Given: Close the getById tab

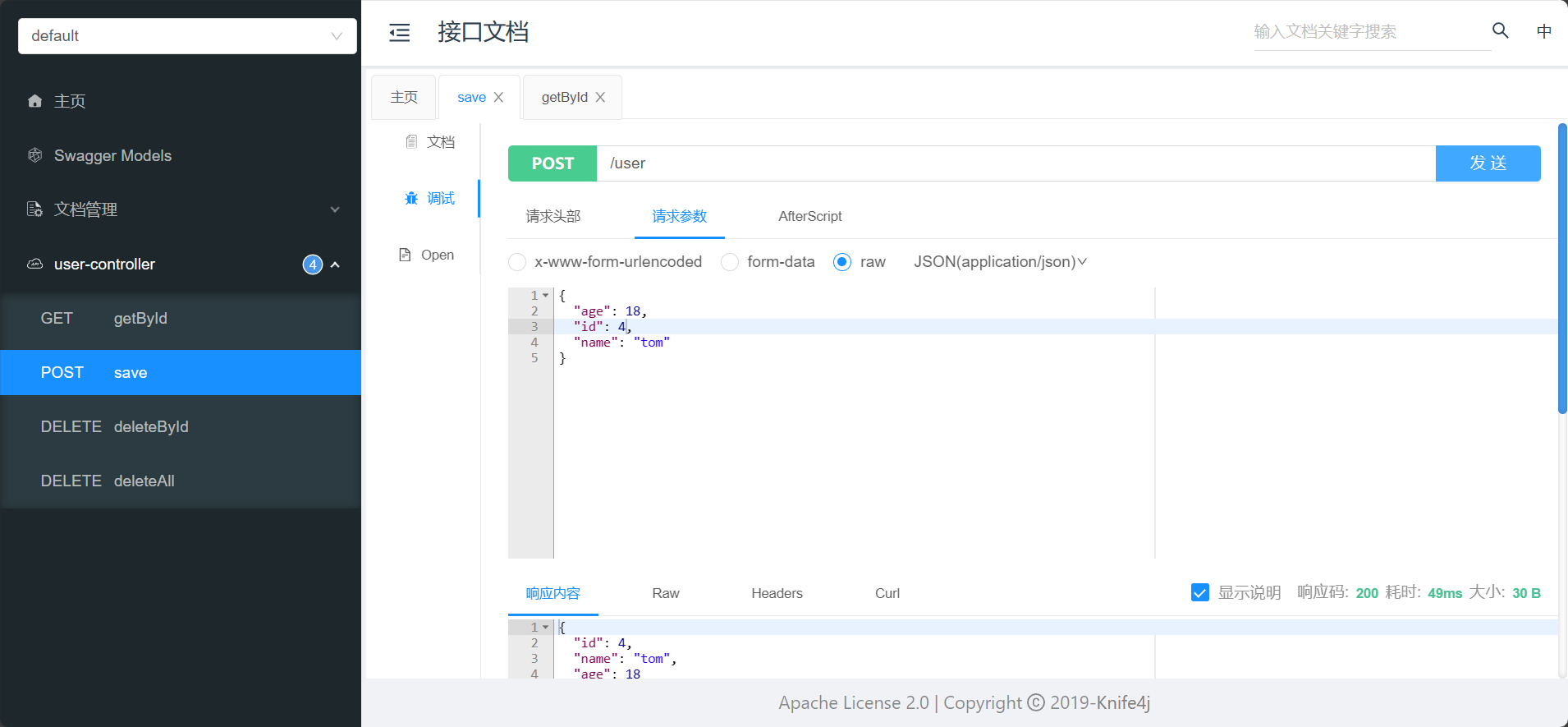Looking at the screenshot, I should [x=600, y=98].
